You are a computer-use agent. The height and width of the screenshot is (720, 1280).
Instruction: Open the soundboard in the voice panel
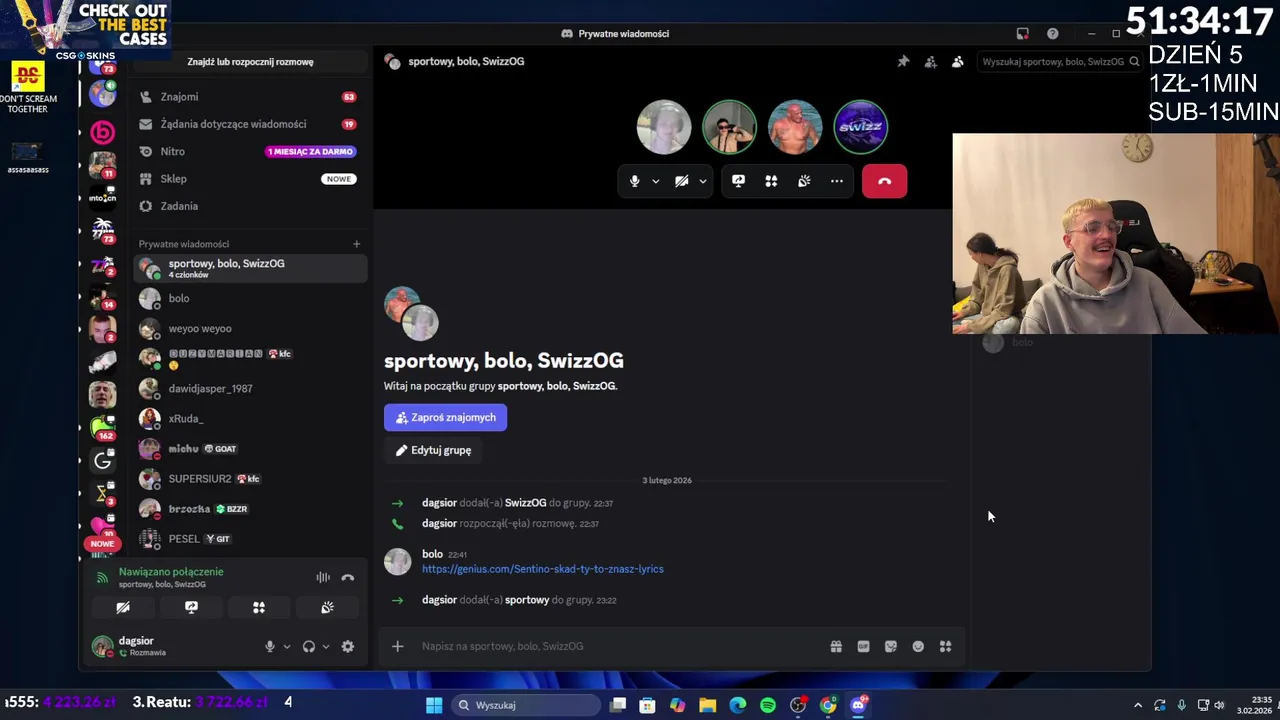pyautogui.click(x=327, y=607)
